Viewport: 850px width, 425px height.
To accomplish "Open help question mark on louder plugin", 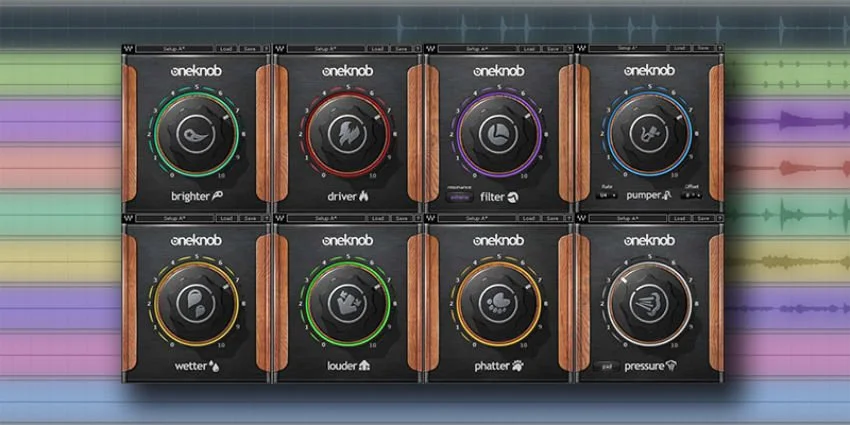I will (x=417, y=218).
